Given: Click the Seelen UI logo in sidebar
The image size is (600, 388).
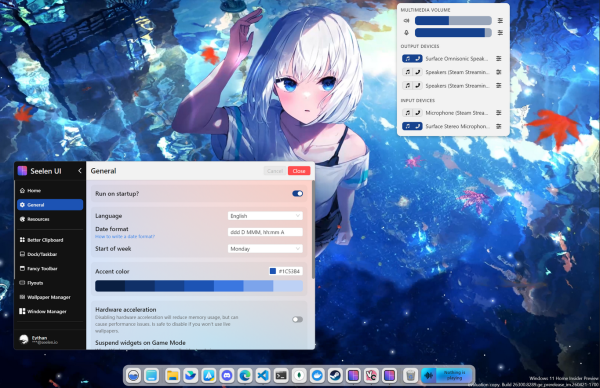Looking at the screenshot, I should [23, 171].
